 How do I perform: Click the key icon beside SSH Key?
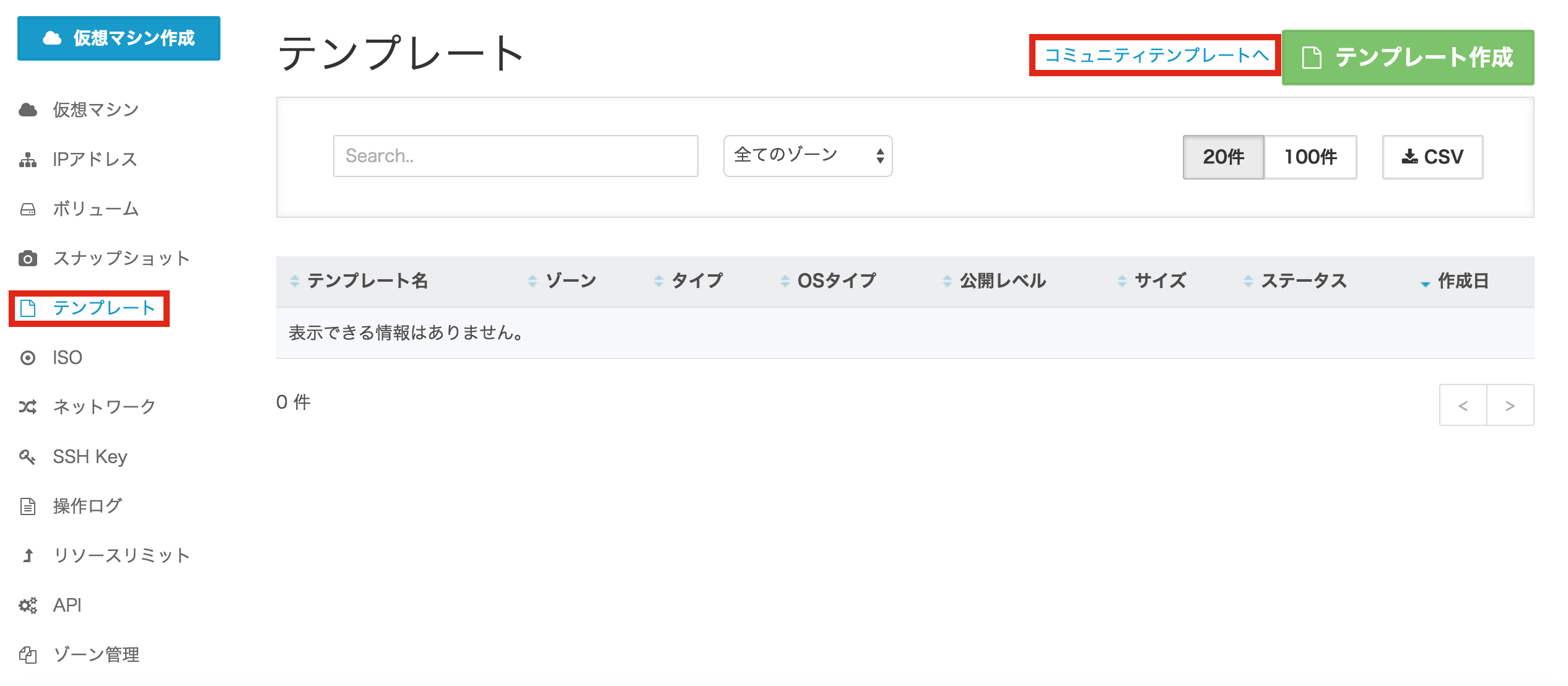[x=28, y=457]
